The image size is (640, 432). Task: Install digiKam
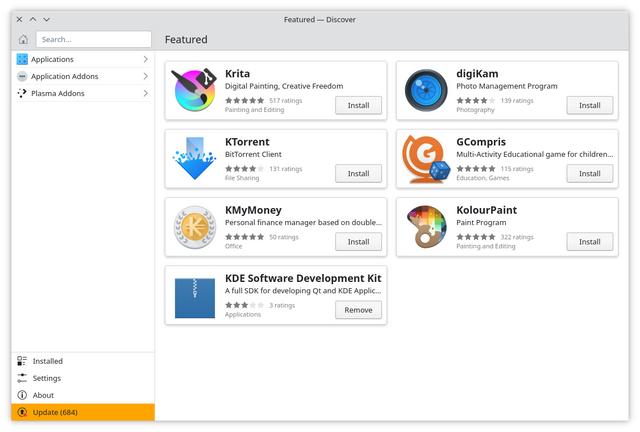(x=590, y=105)
